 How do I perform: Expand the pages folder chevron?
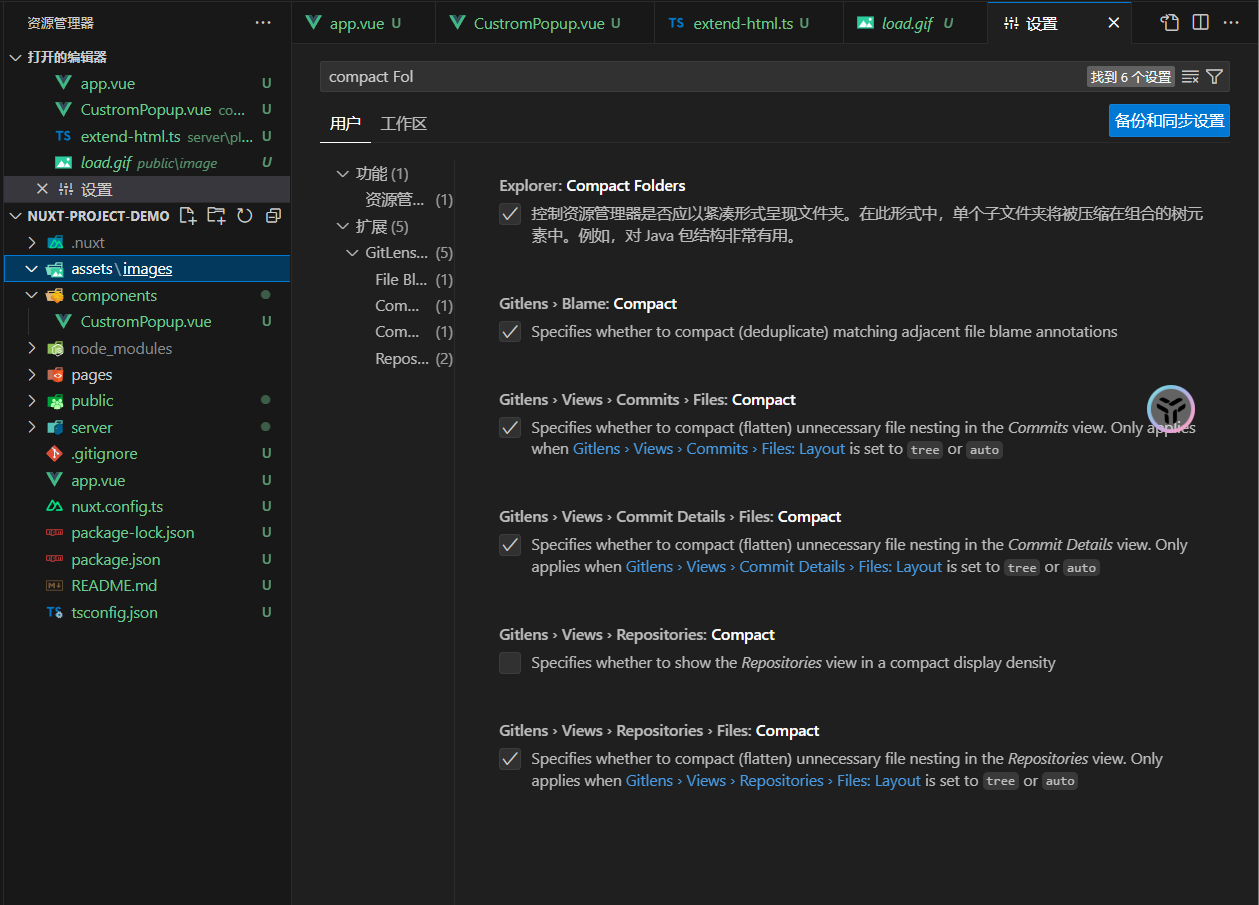[32, 375]
